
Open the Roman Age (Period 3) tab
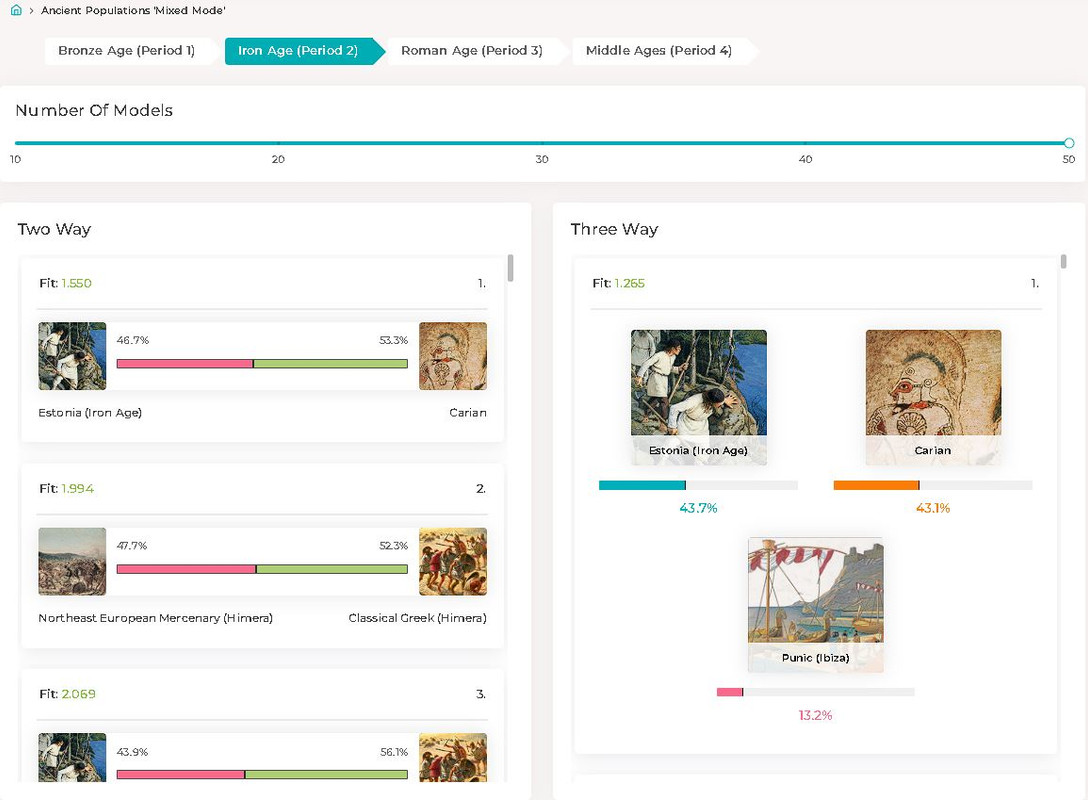(472, 51)
